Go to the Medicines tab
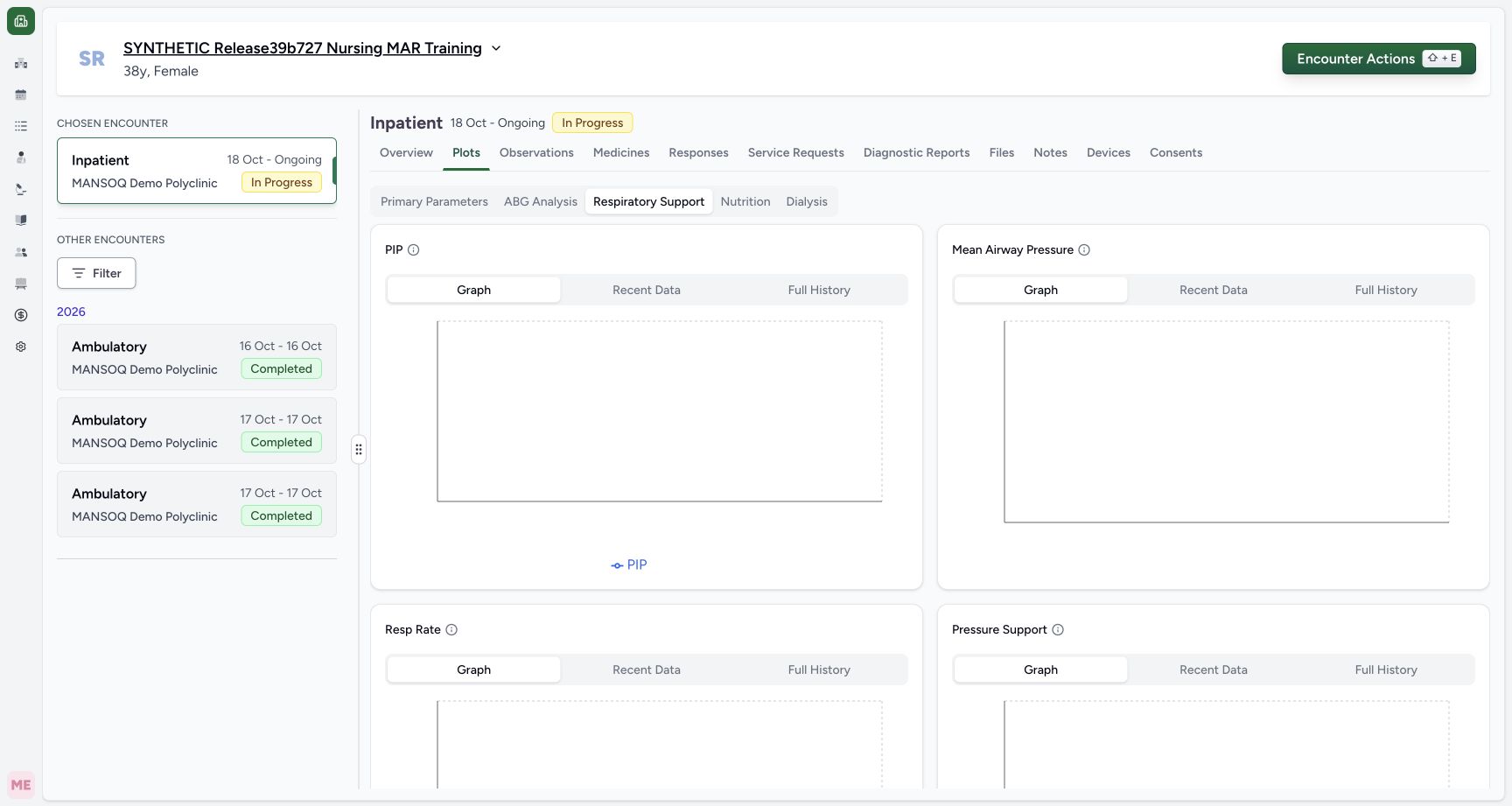 tap(621, 152)
